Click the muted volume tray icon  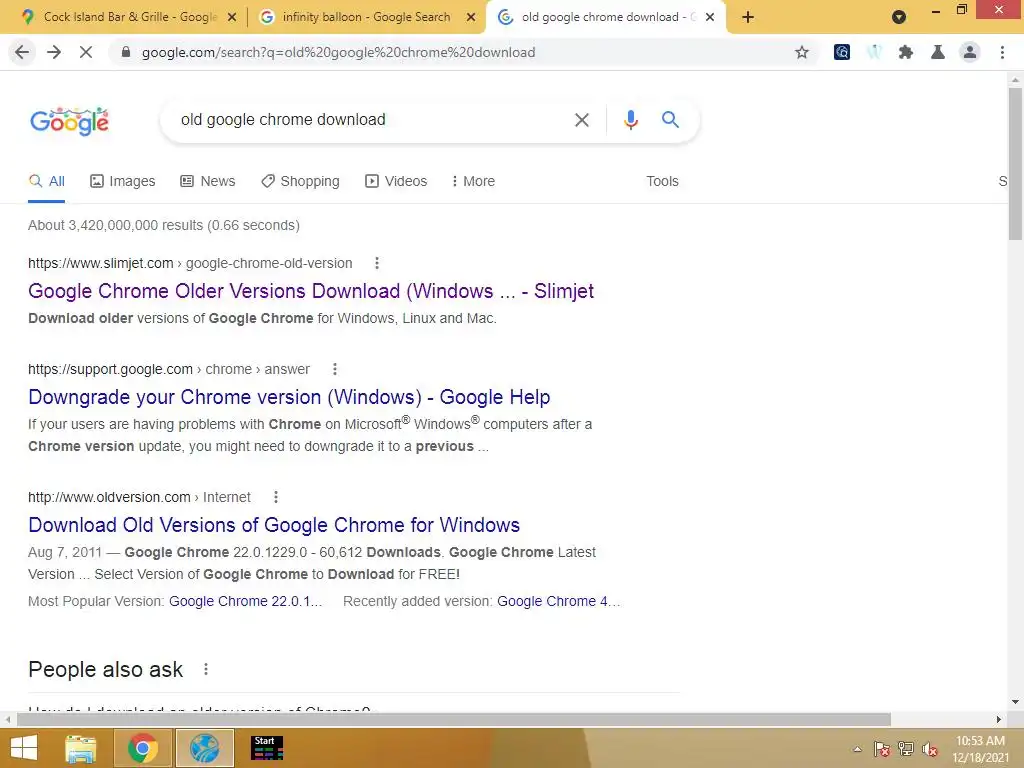[930, 749]
